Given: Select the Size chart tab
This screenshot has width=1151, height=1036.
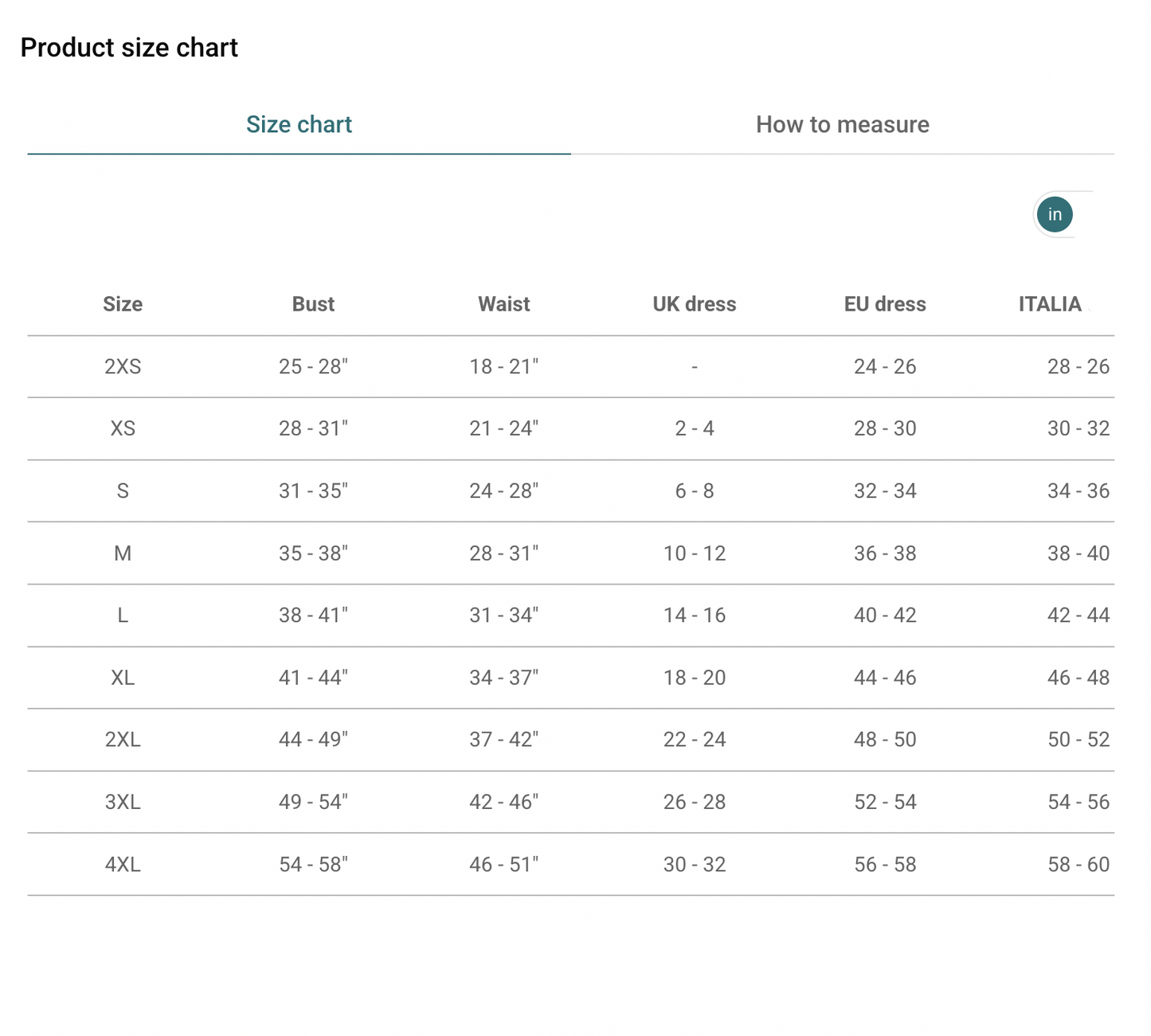Looking at the screenshot, I should pyautogui.click(x=299, y=125).
